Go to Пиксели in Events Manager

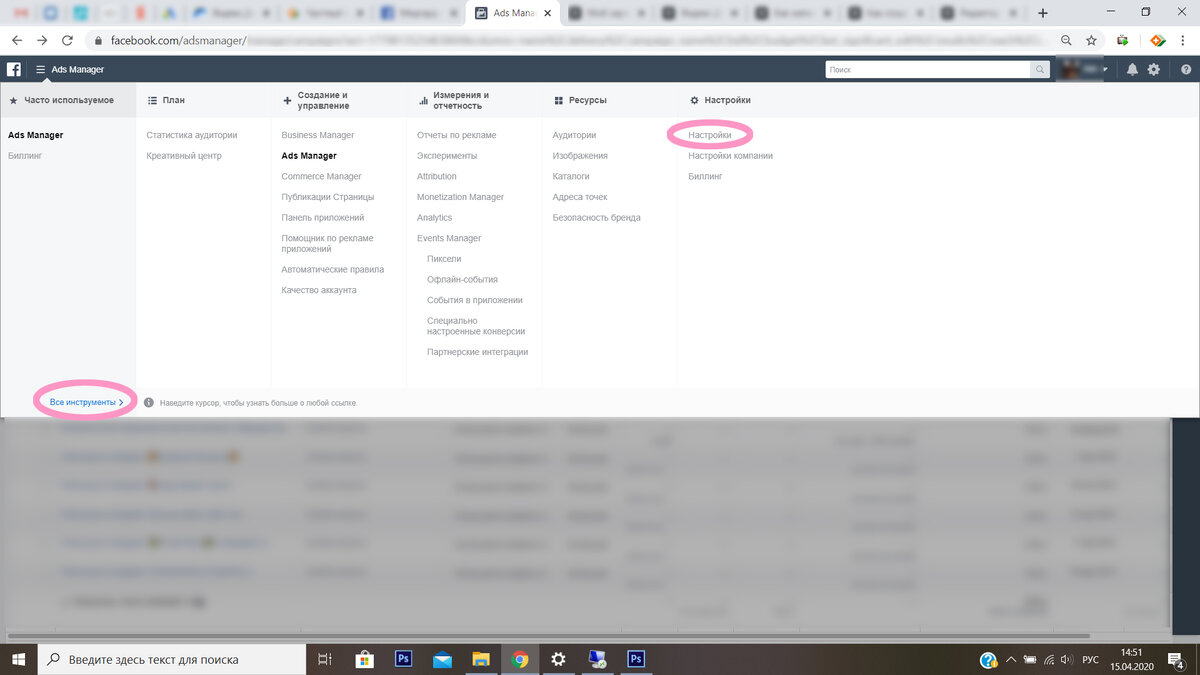click(444, 259)
